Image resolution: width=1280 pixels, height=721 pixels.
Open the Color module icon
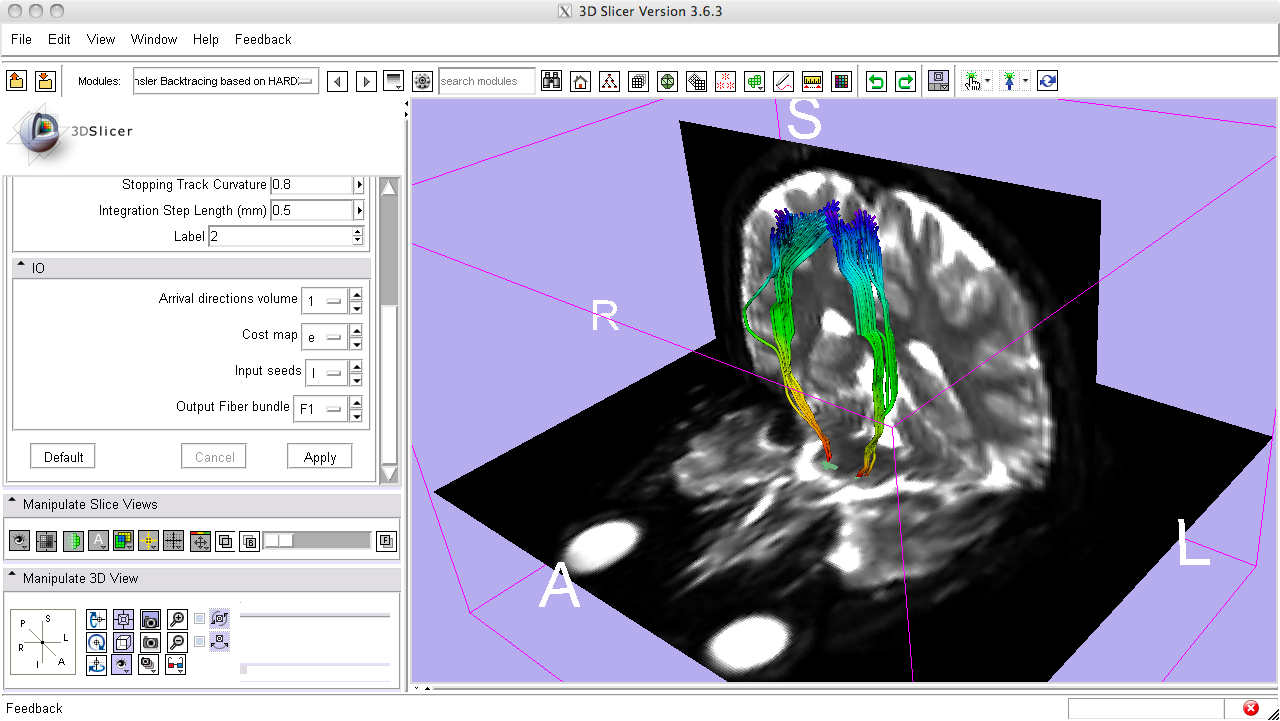point(841,81)
